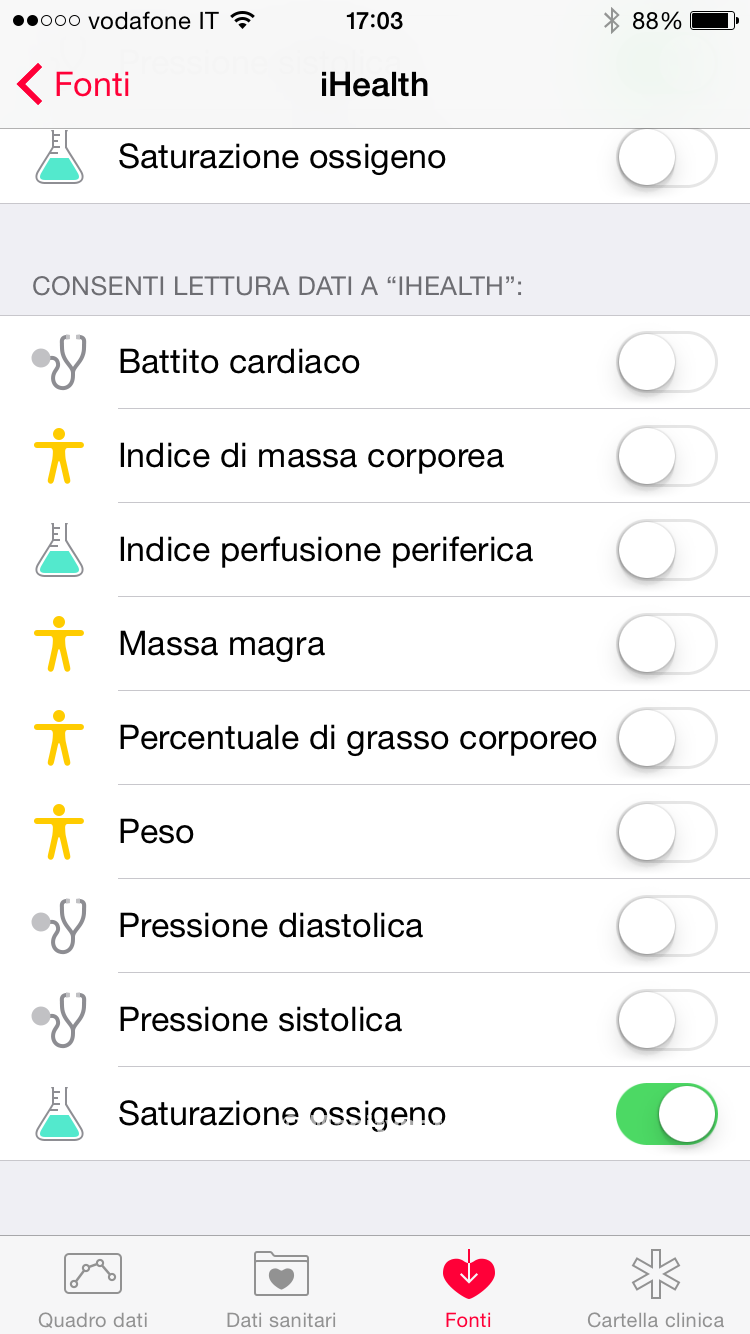Toggle the Pressione diastolica switch on
This screenshot has width=750, height=1334.
[x=666, y=926]
